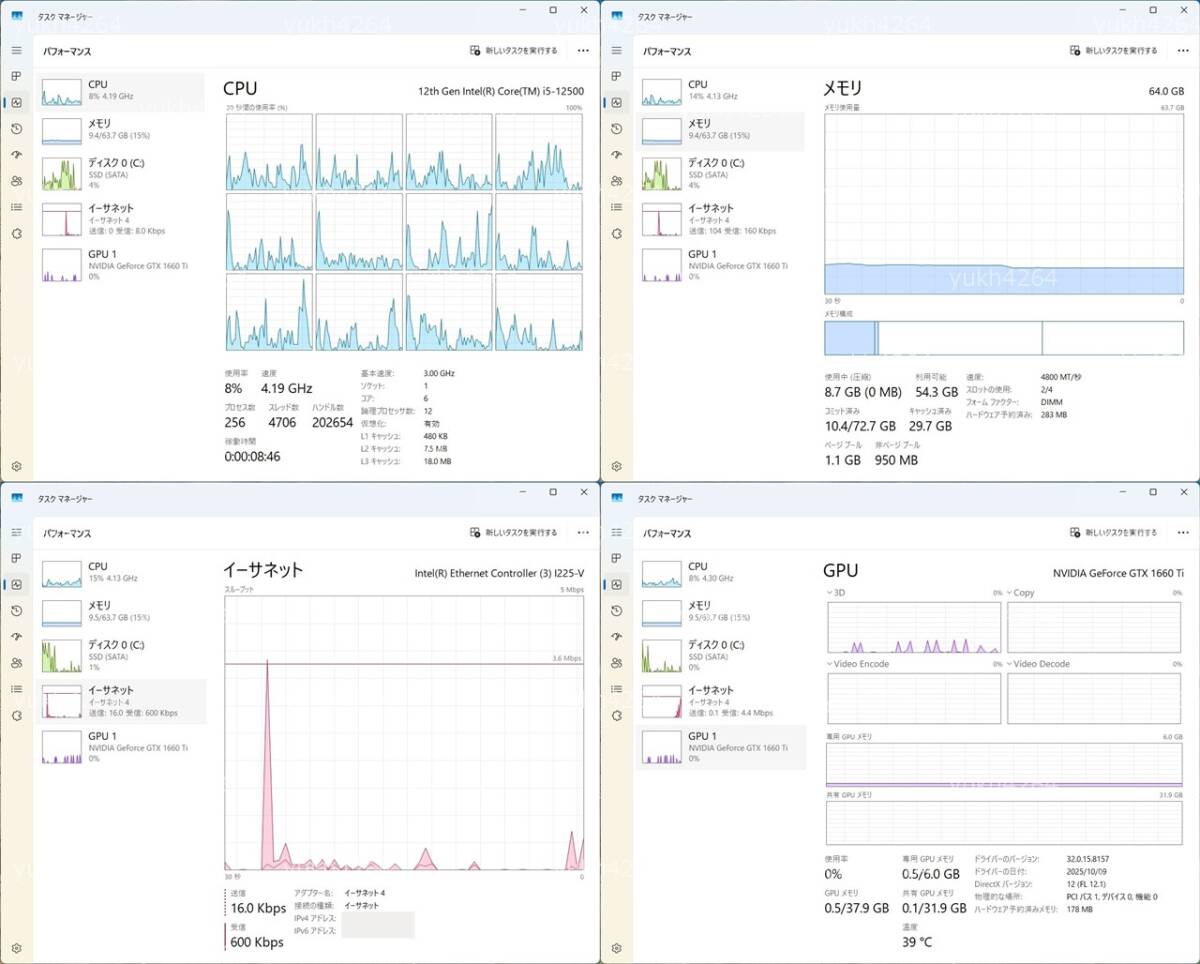1200x964 pixels.
Task: Click Performance icon in the GPU window sidebar
Action: 616,584
